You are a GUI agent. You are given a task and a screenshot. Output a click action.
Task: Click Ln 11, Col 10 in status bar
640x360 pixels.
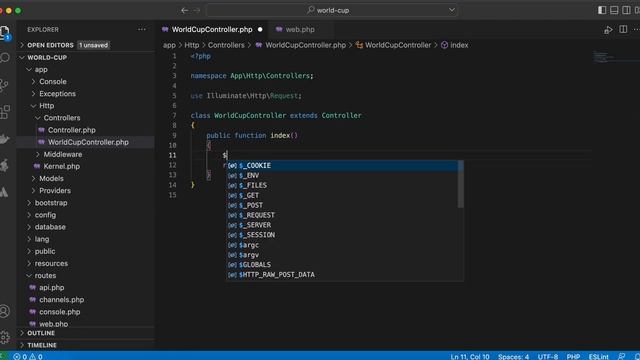pos(470,357)
